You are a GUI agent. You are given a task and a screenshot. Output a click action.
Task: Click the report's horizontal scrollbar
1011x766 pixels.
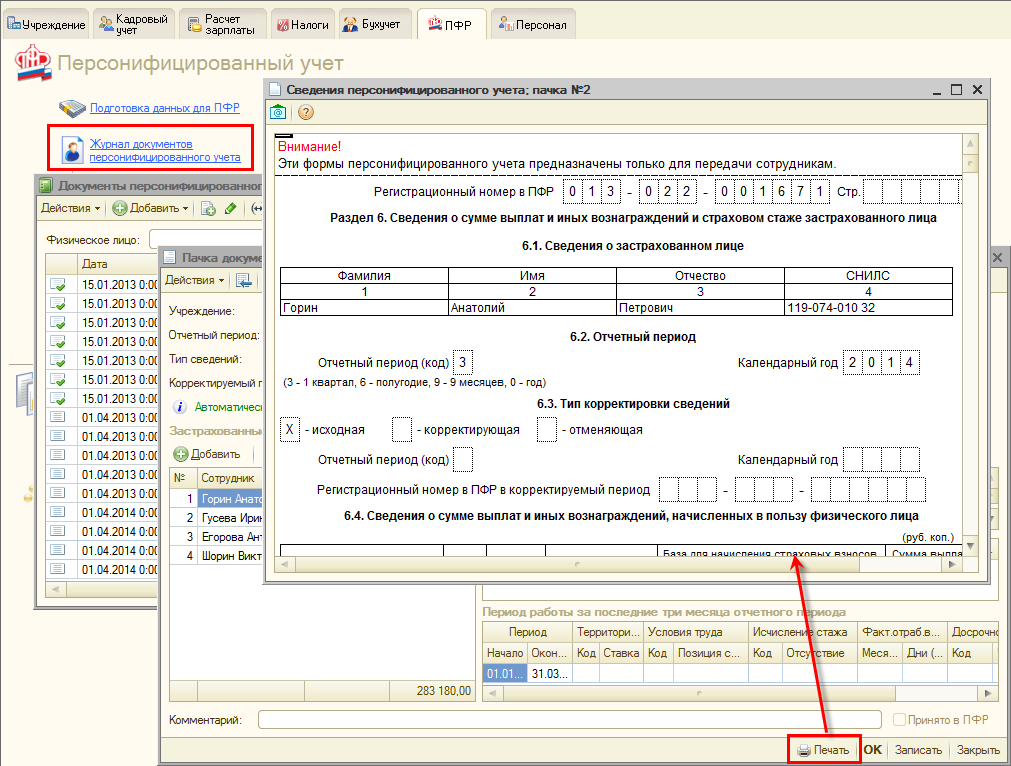point(575,565)
